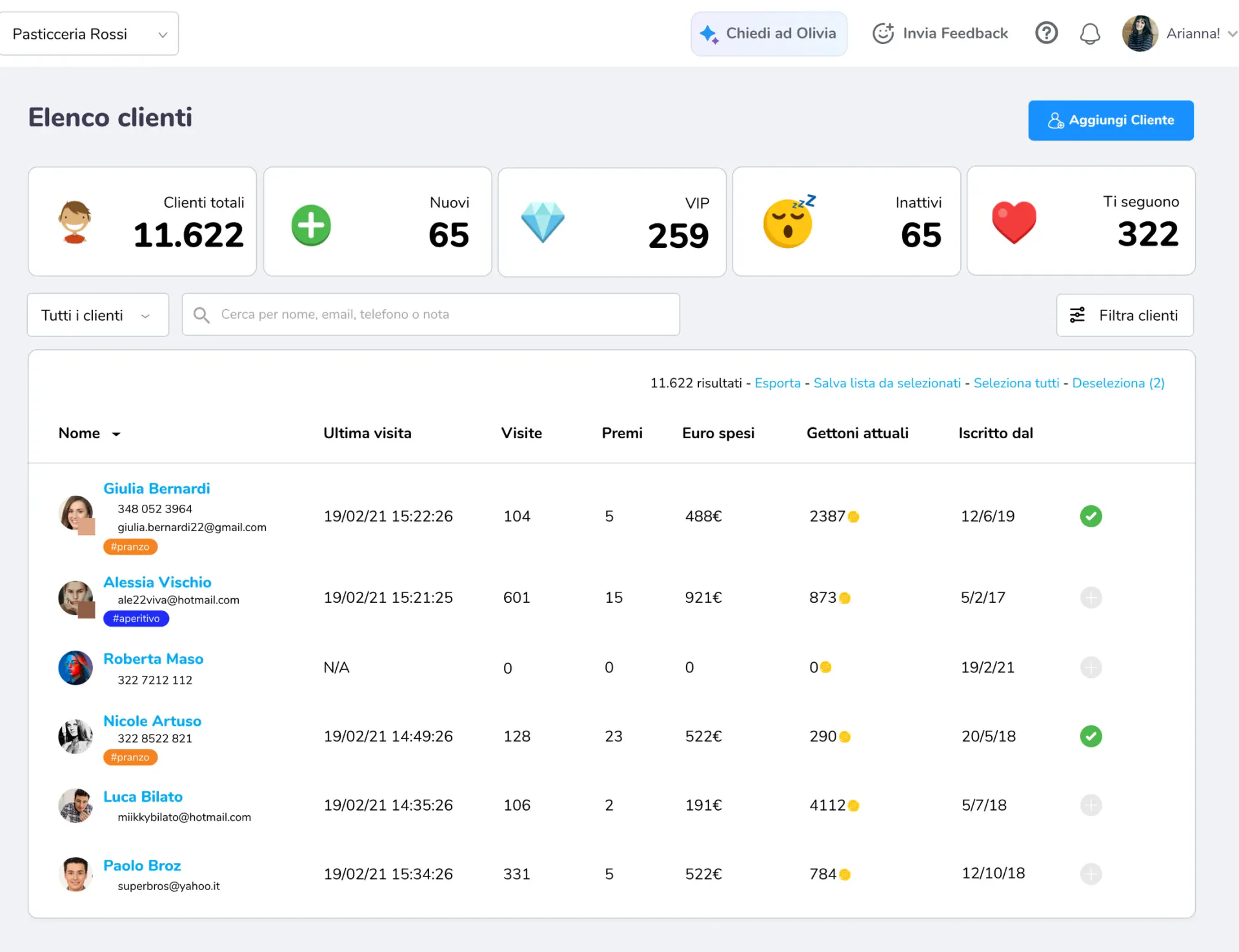
Task: Click Nicole Artuso's #pranzo tag
Action: coord(130,757)
